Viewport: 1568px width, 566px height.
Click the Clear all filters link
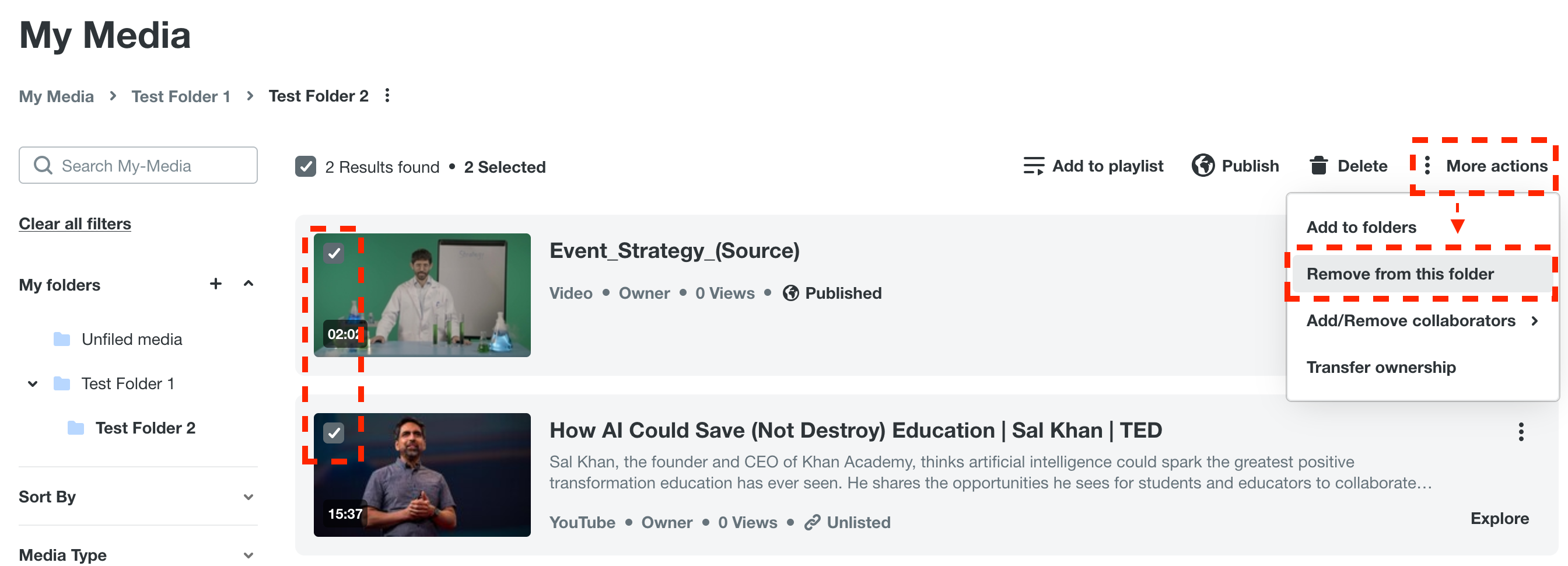pyautogui.click(x=75, y=223)
